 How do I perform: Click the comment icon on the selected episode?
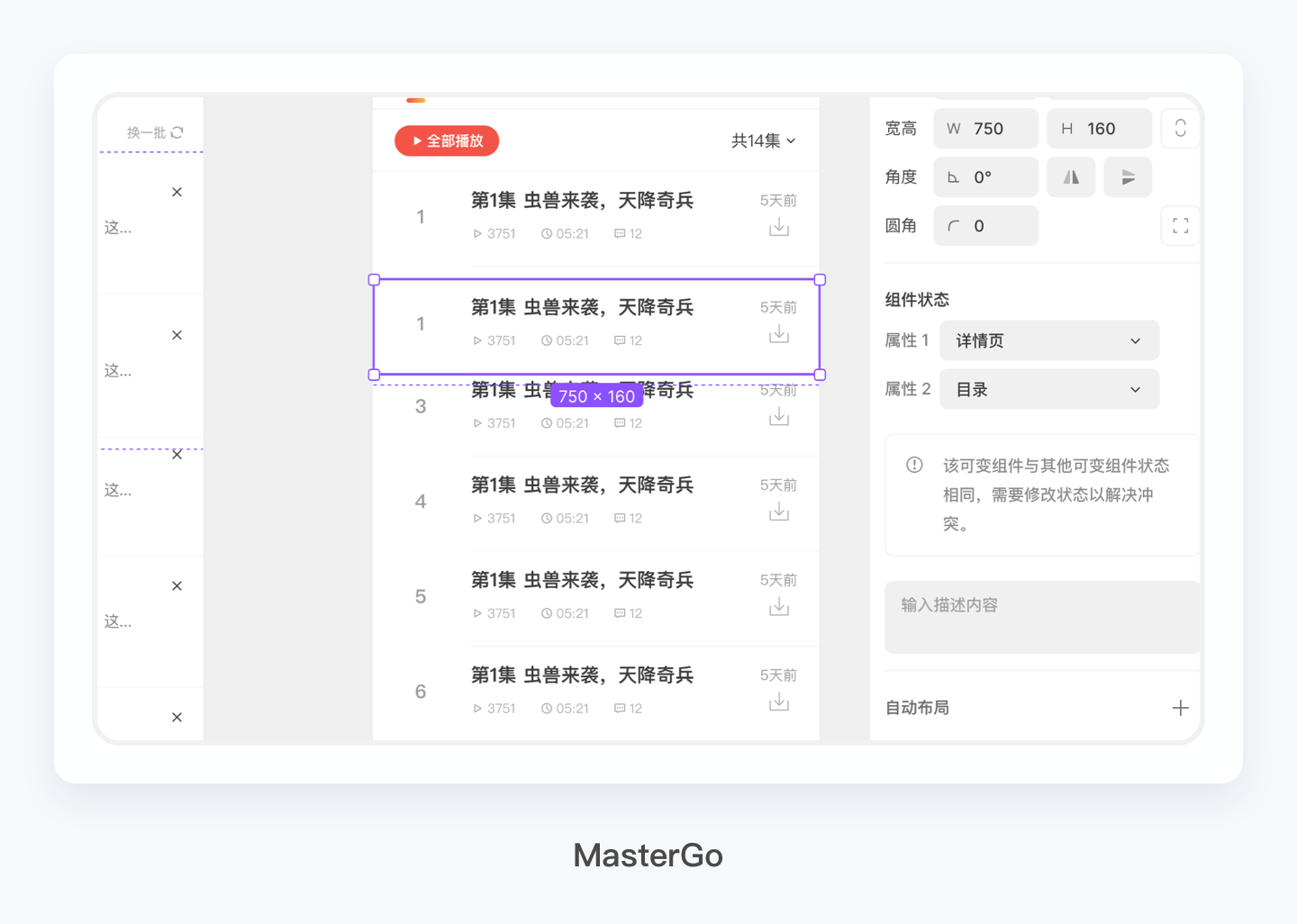pyautogui.click(x=621, y=340)
